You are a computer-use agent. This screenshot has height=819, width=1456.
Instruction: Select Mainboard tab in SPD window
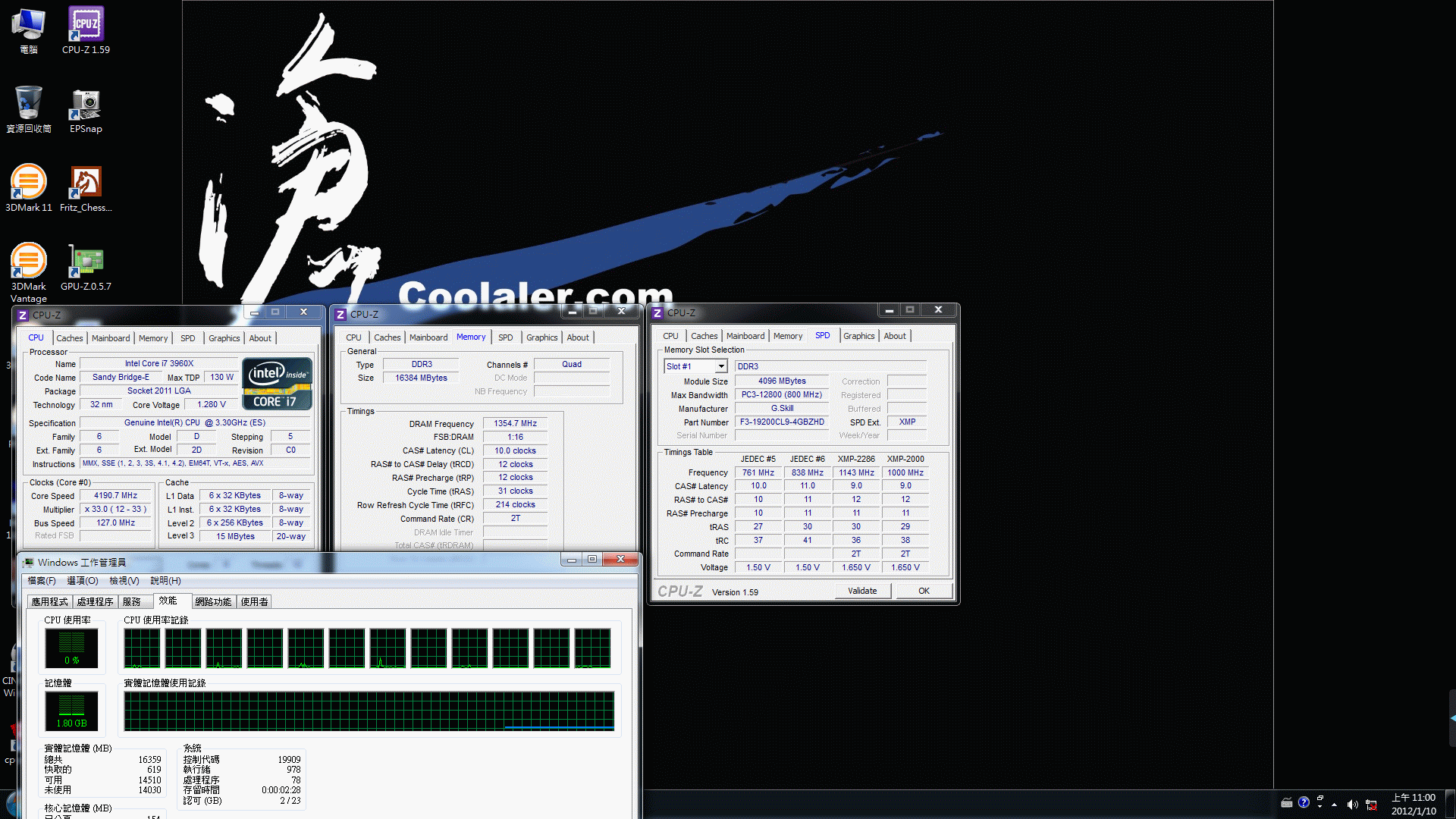[x=745, y=336]
